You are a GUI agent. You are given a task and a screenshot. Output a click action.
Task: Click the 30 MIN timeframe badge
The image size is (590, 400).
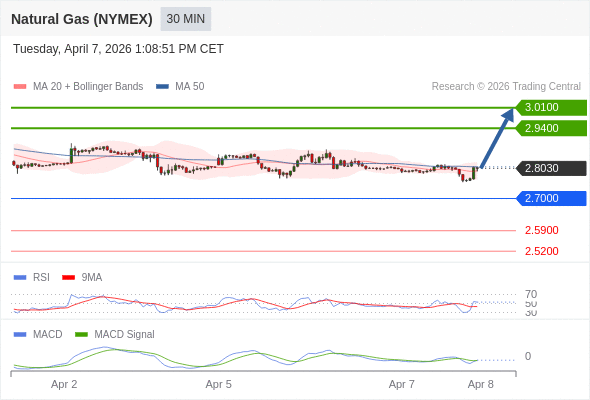tap(186, 19)
